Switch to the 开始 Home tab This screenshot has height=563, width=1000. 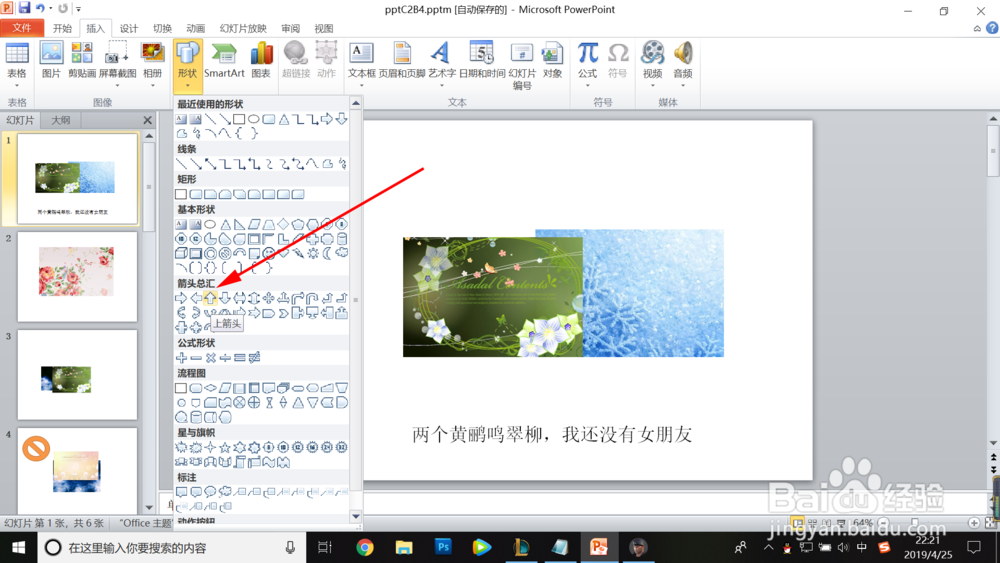(62, 28)
